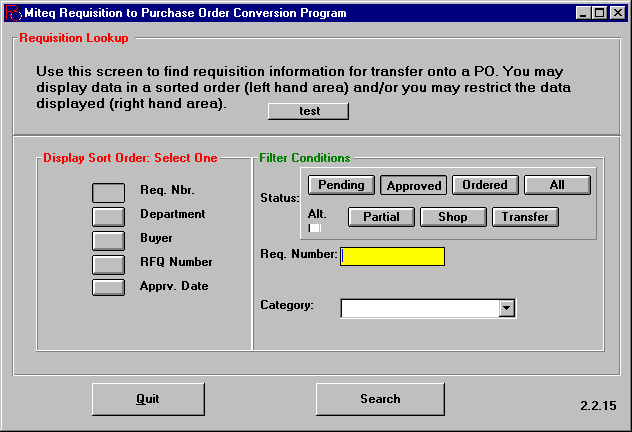Screen dimensions: 632x432
Task: Pick the Buyer sort order button
Action: tap(108, 240)
